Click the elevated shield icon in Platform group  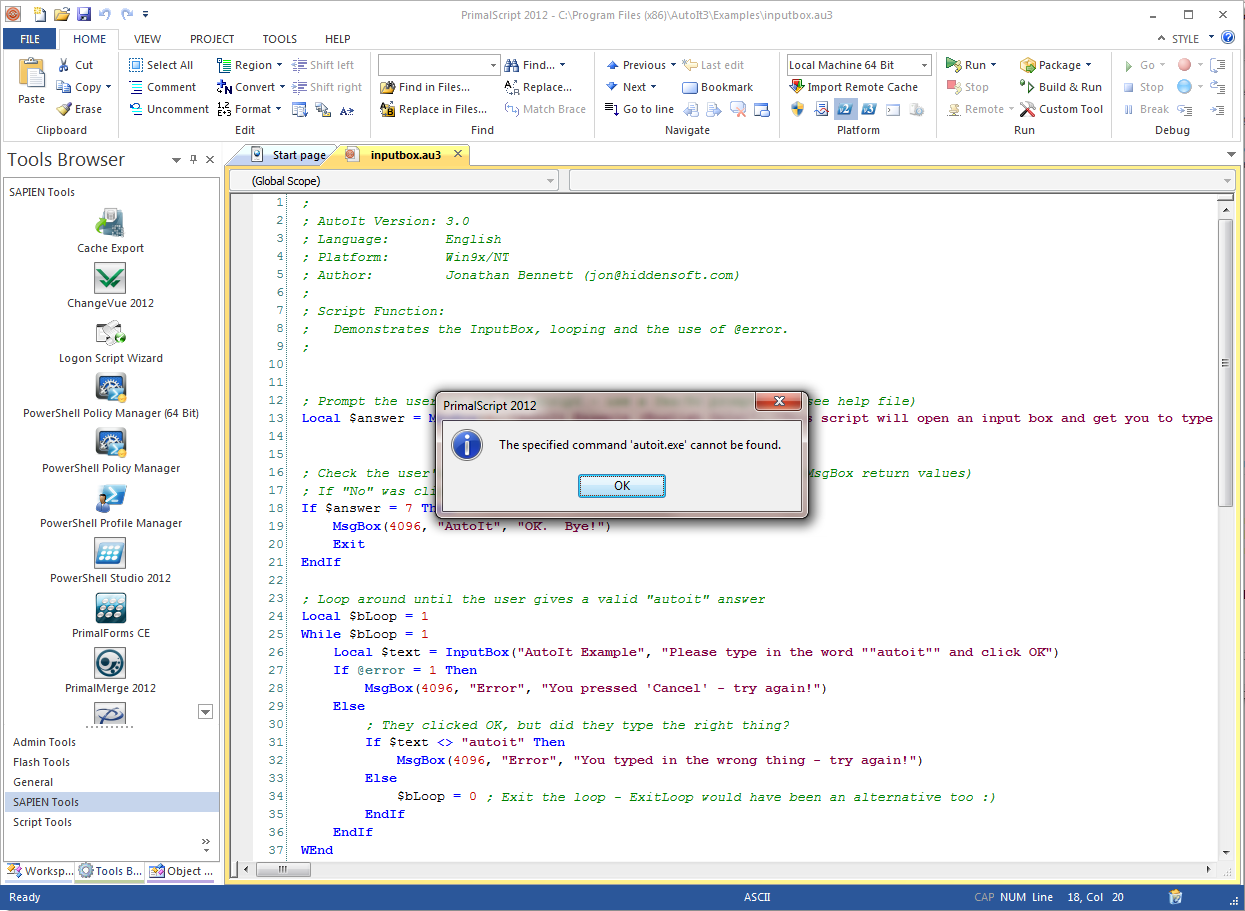797,109
